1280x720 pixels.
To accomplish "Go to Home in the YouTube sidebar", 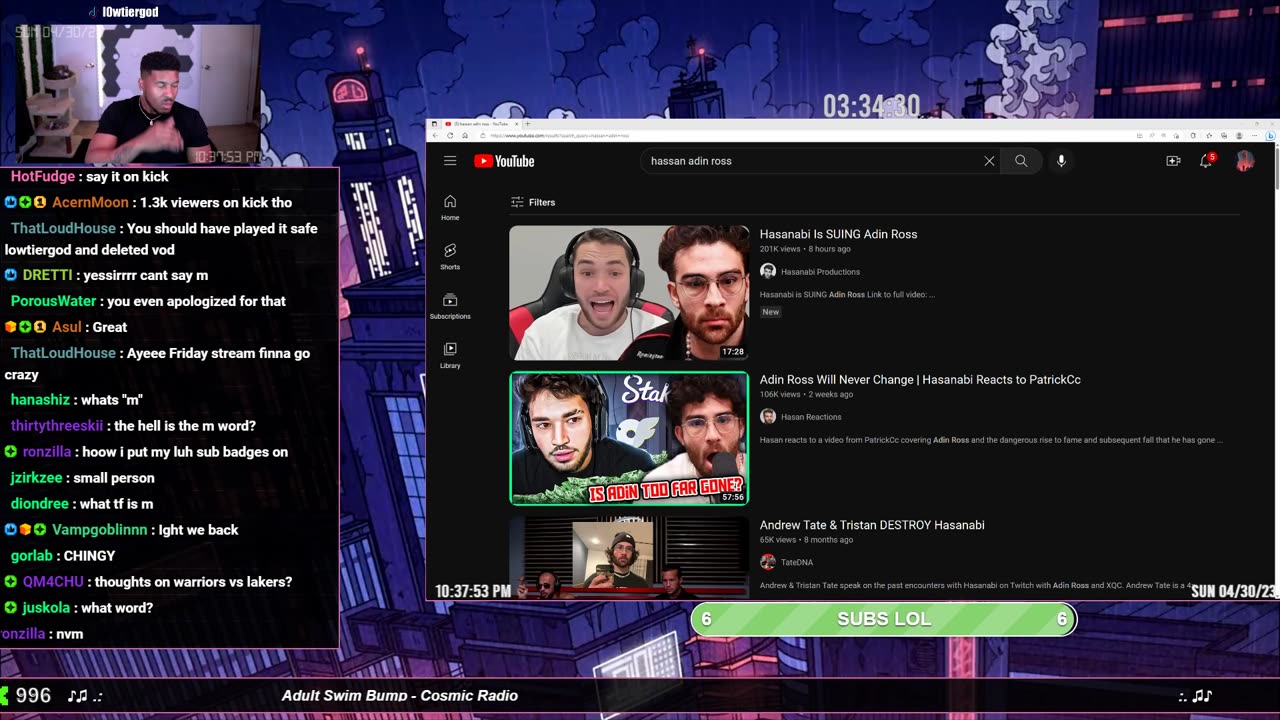I will 450,207.
